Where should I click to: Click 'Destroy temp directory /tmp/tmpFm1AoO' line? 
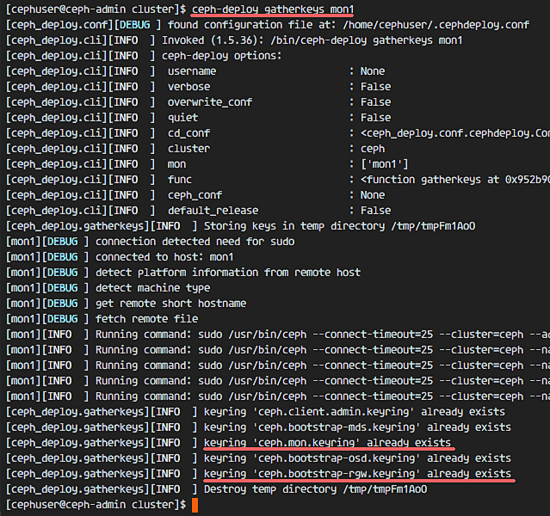(x=315, y=489)
